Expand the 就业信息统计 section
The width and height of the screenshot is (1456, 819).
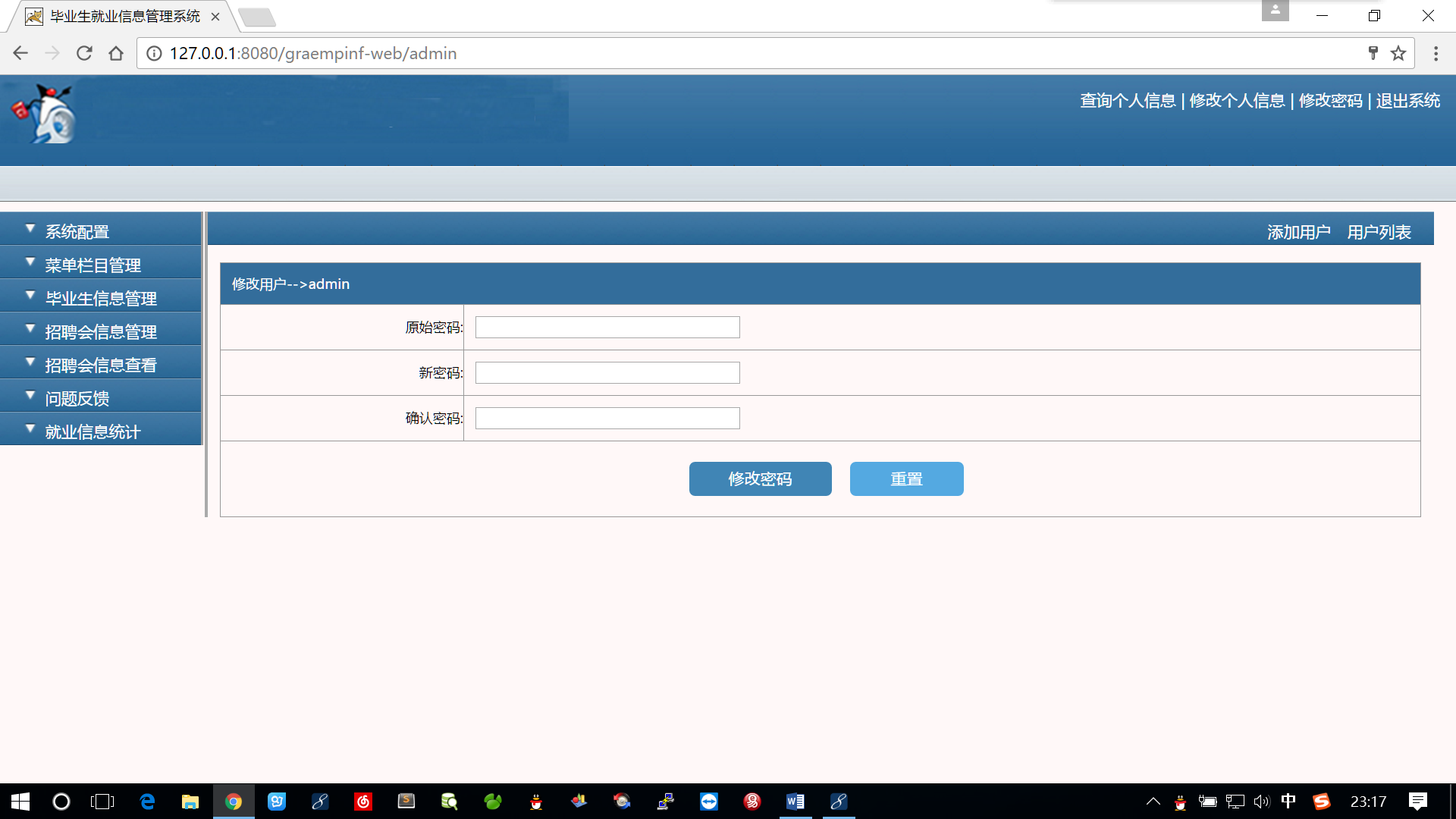[93, 431]
